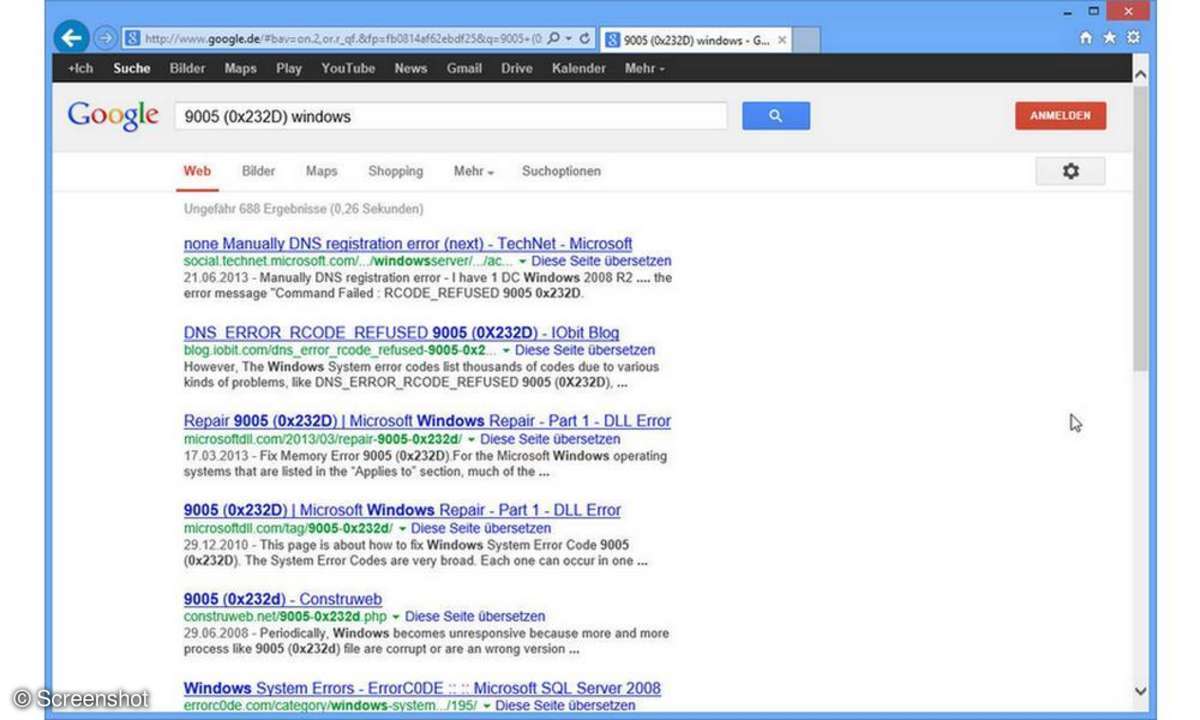Screen dimensions: 1200x720
Task: Click the blue Google search button
Action: (x=775, y=116)
